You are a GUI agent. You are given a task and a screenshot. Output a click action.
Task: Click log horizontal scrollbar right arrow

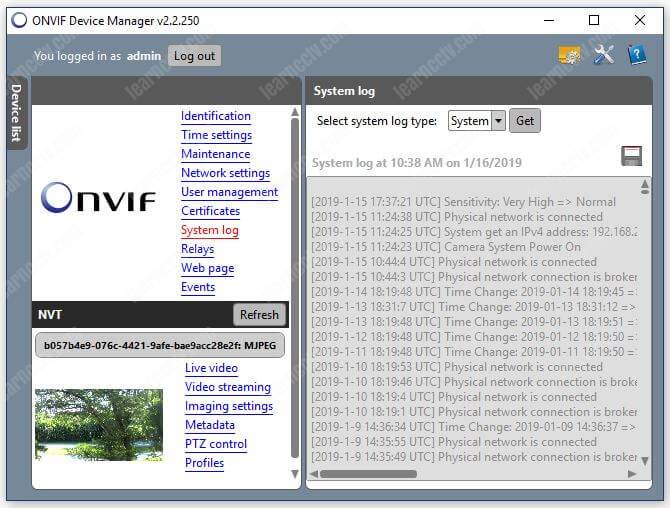coord(632,474)
